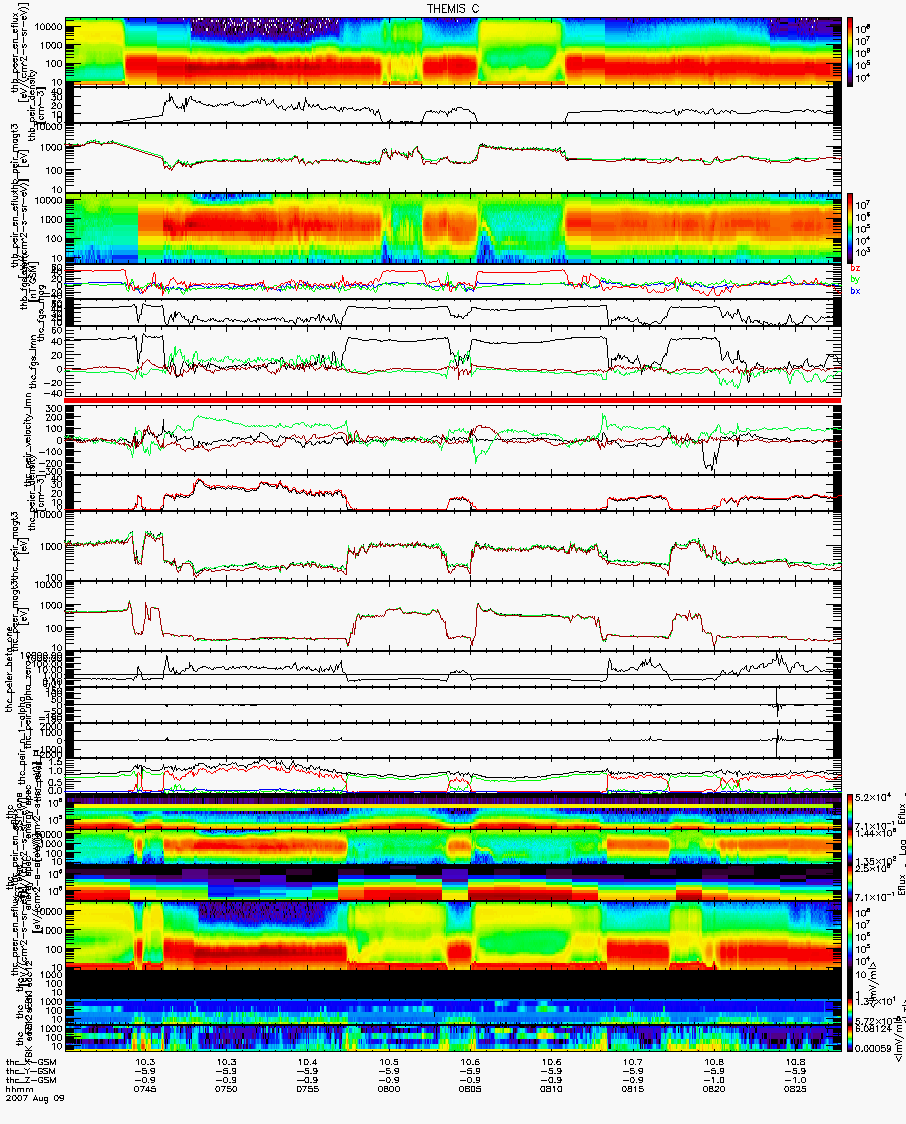Click the 0745 time axis label
The image size is (906, 1124).
click(x=145, y=1089)
